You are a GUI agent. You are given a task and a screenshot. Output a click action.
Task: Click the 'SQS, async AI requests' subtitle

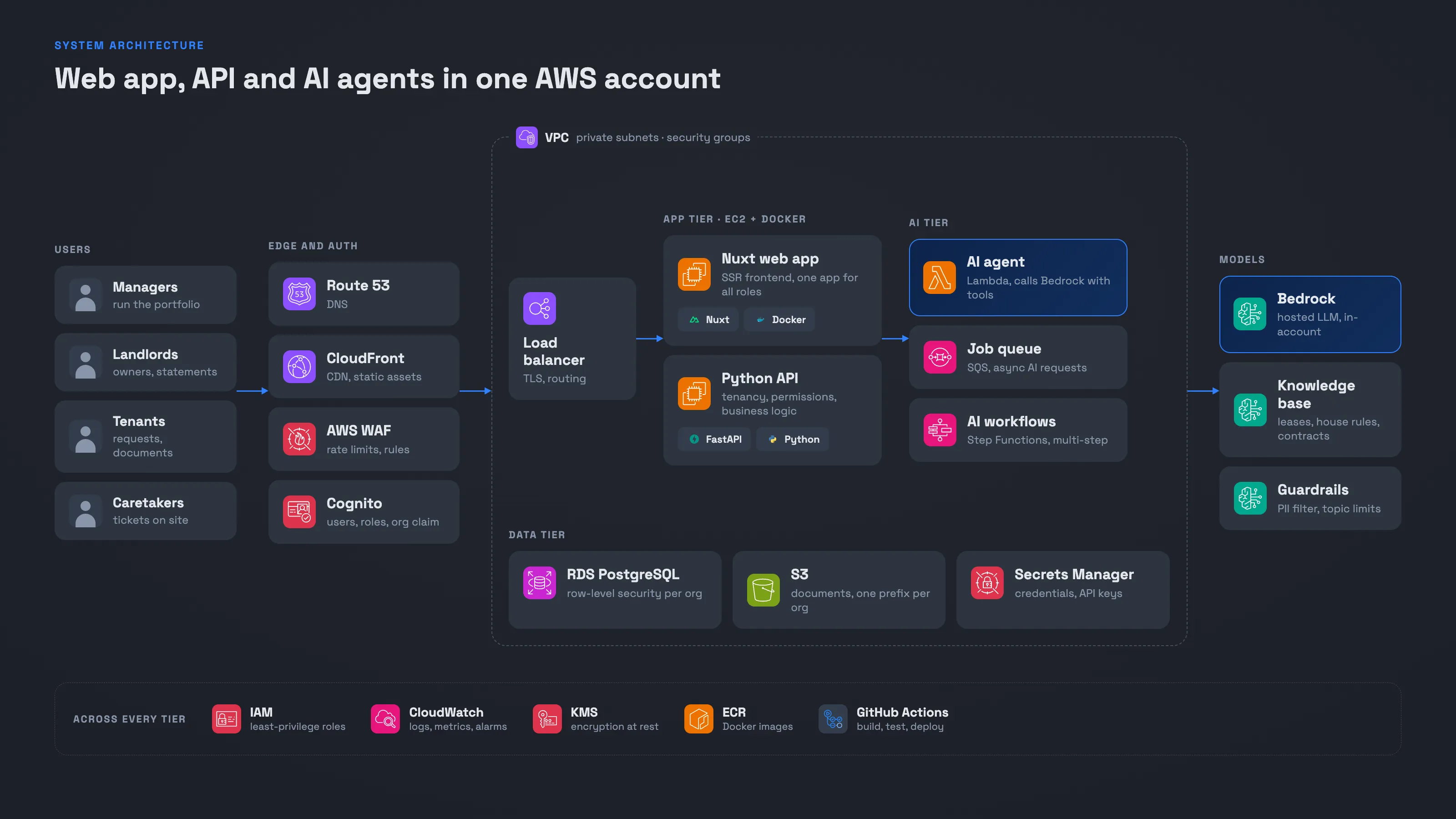pos(1026,368)
